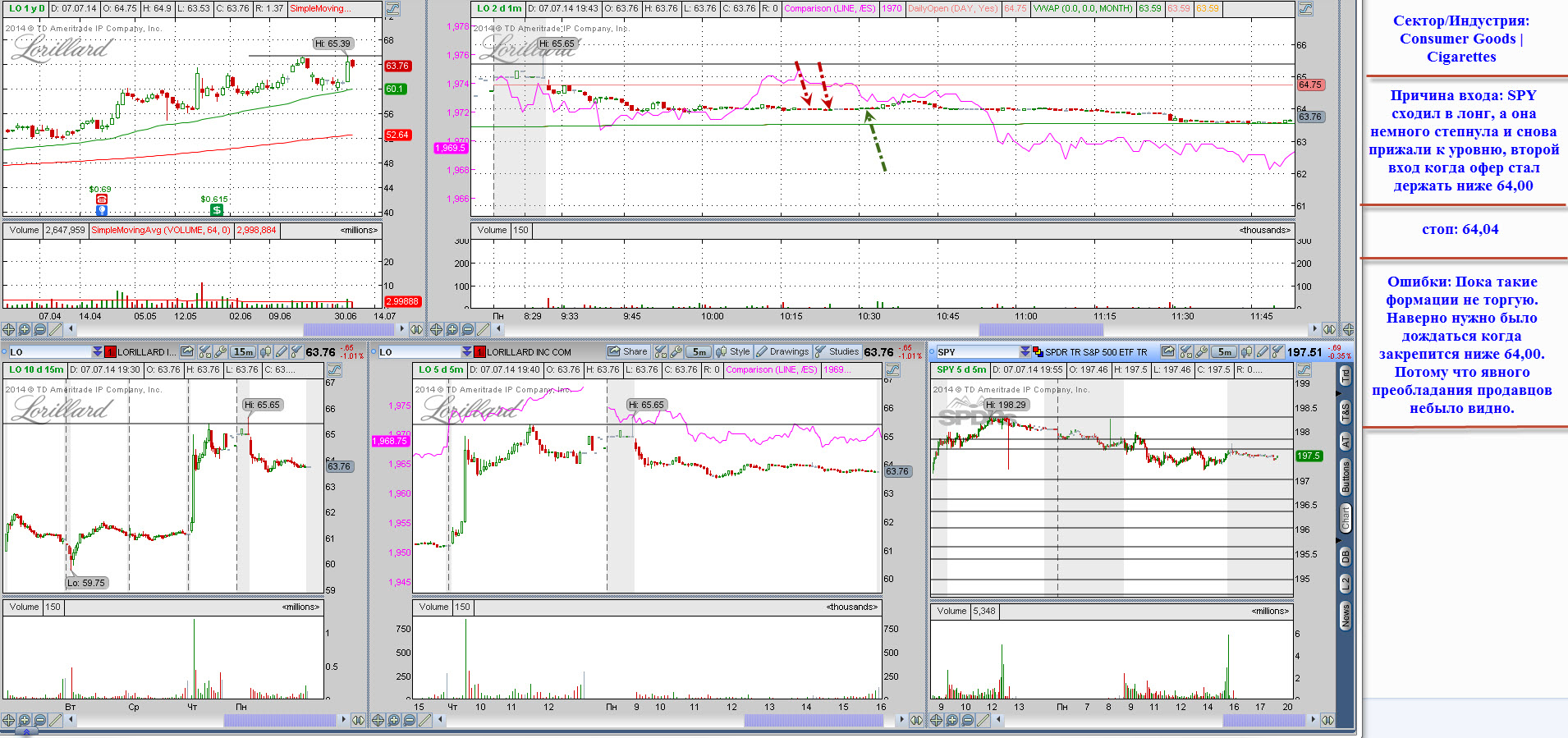The height and width of the screenshot is (738, 1568).
Task: Open AT sidebar tab
Action: click(1346, 442)
